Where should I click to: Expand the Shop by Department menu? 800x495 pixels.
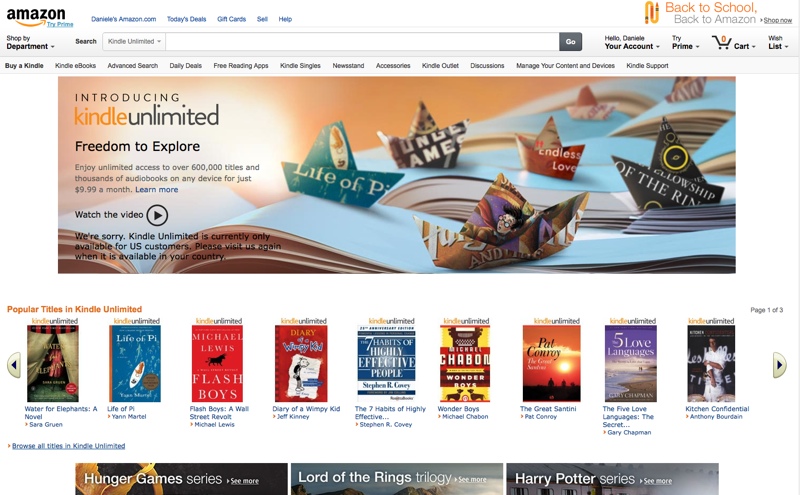[x=30, y=42]
